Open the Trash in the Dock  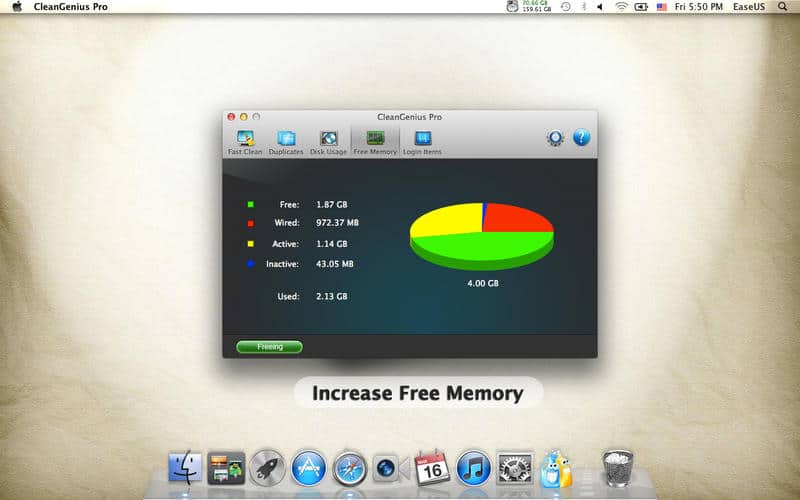pos(617,467)
